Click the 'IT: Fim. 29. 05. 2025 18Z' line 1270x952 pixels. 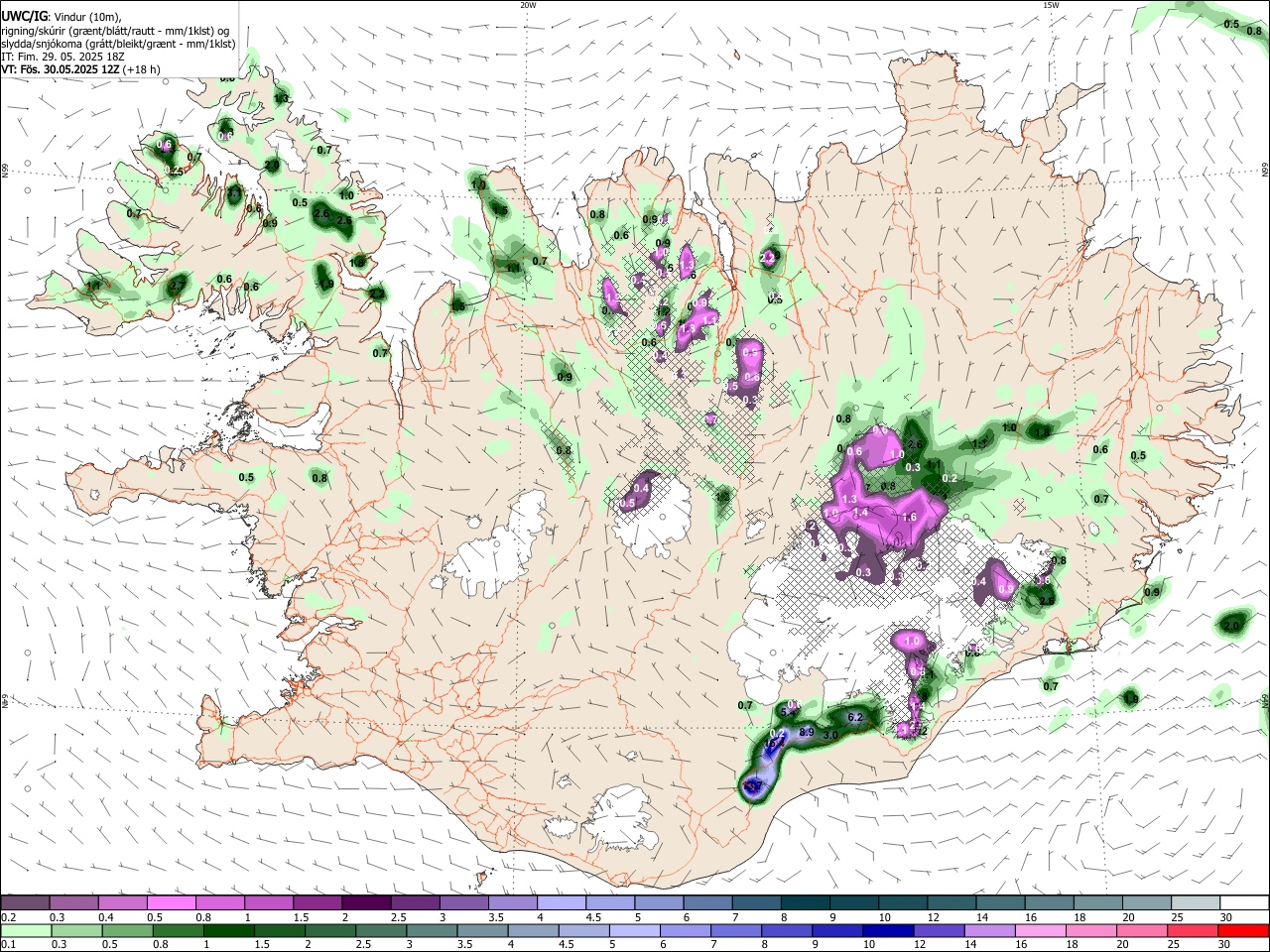(61, 57)
